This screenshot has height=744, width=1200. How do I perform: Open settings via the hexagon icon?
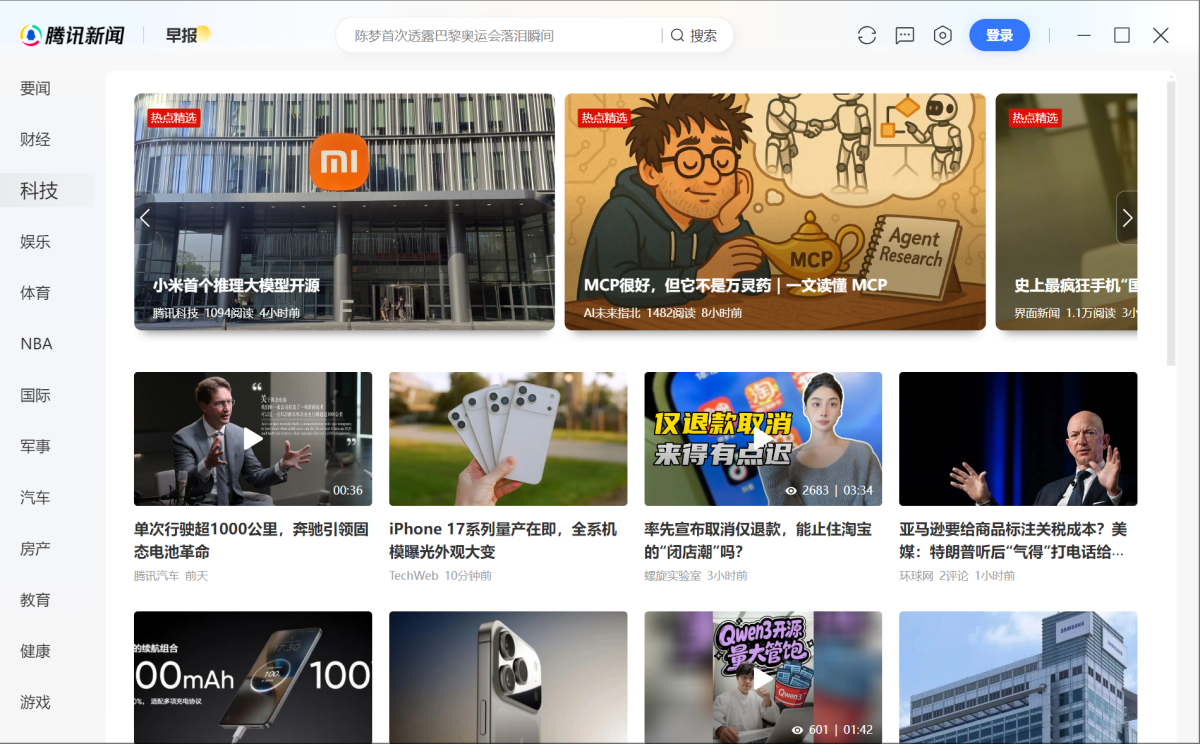[x=942, y=36]
